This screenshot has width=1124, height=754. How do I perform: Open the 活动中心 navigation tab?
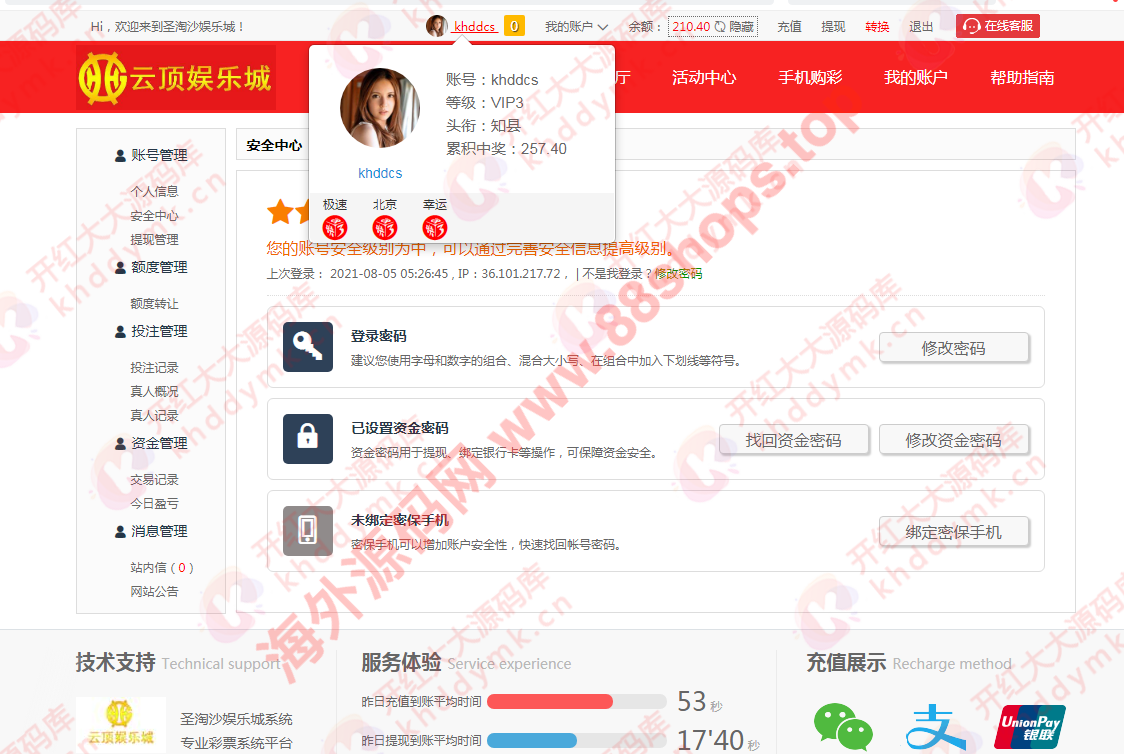pos(704,77)
